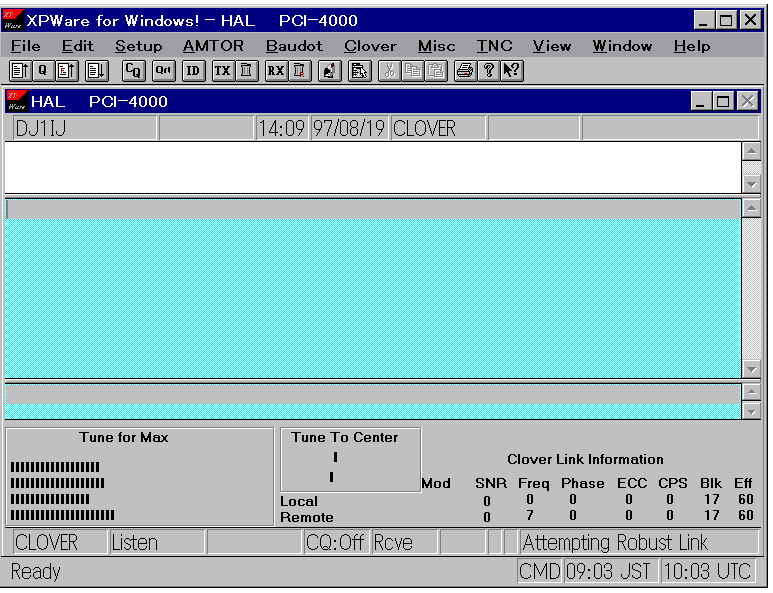
Task: Open the AMTOR menu
Action: pos(213,46)
